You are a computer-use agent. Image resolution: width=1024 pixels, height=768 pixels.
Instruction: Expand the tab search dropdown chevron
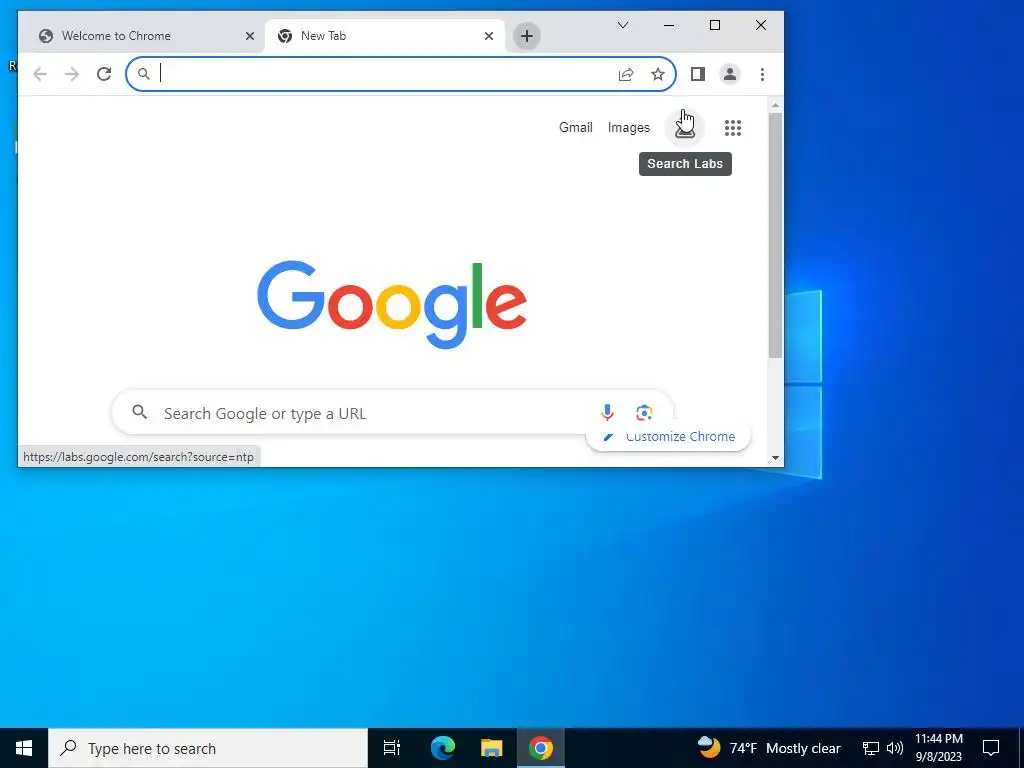click(623, 25)
